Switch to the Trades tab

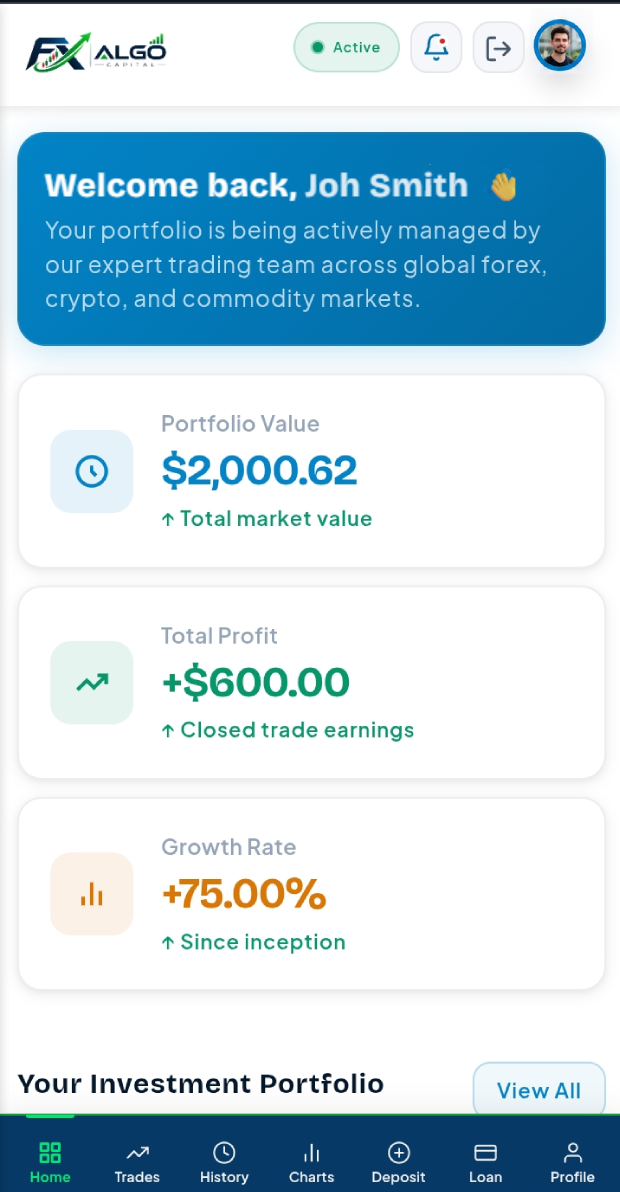(x=137, y=1162)
